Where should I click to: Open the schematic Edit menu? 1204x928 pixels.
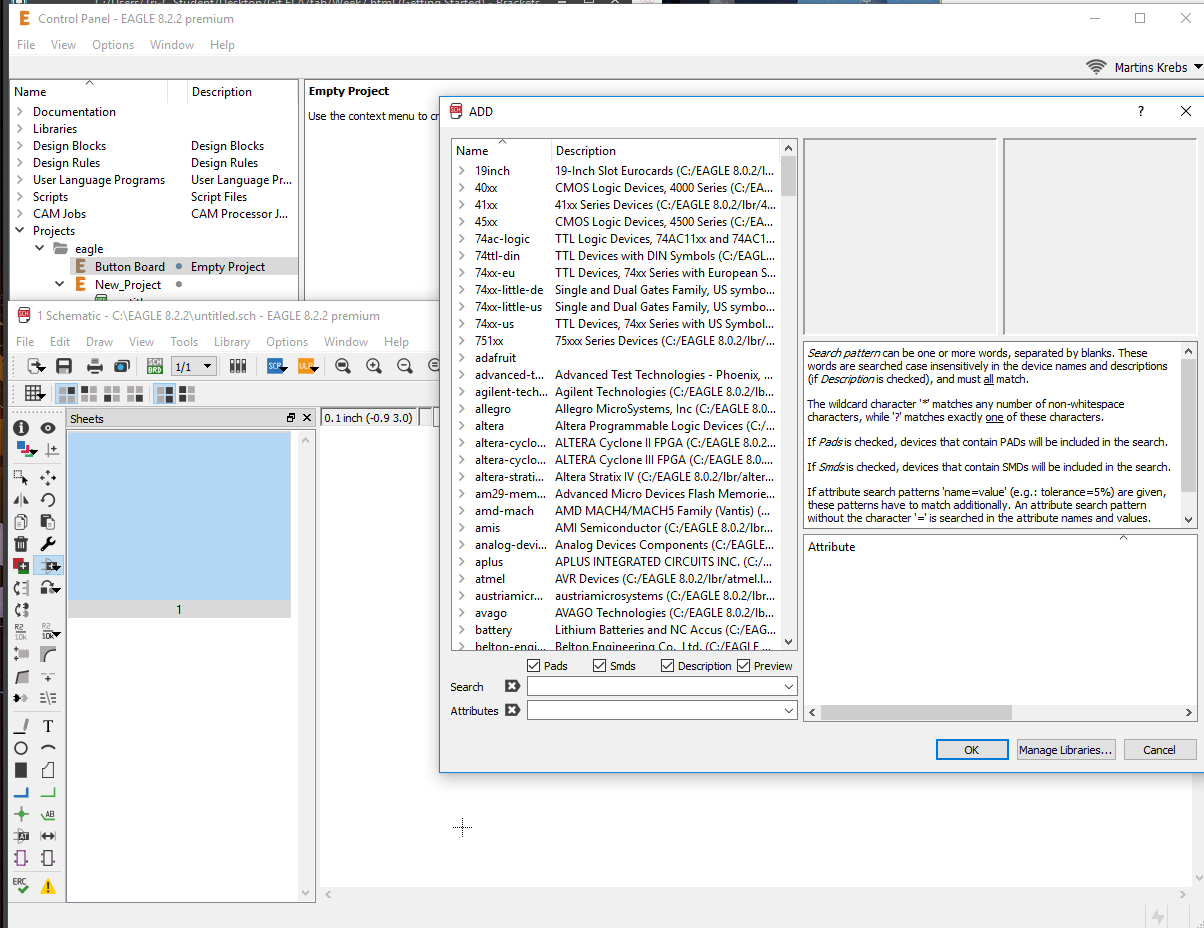[60, 342]
